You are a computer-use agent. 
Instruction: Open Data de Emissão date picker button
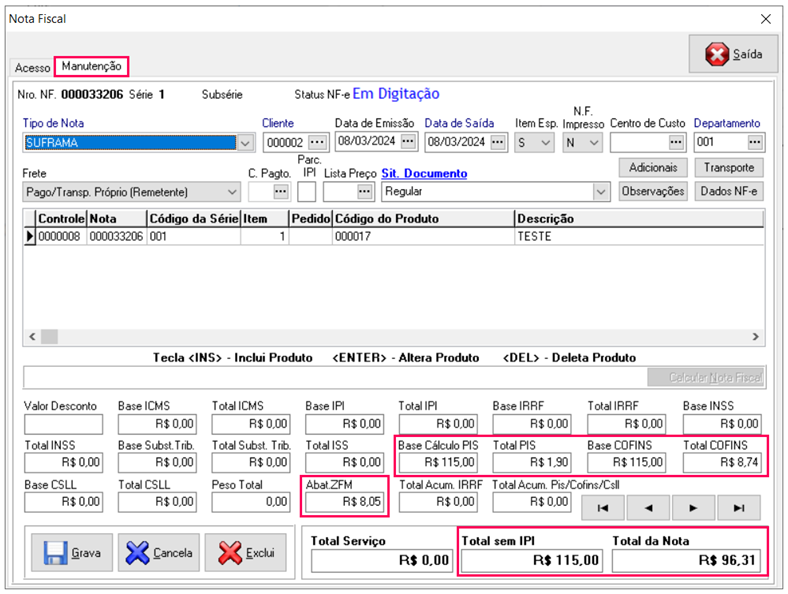pyautogui.click(x=407, y=142)
